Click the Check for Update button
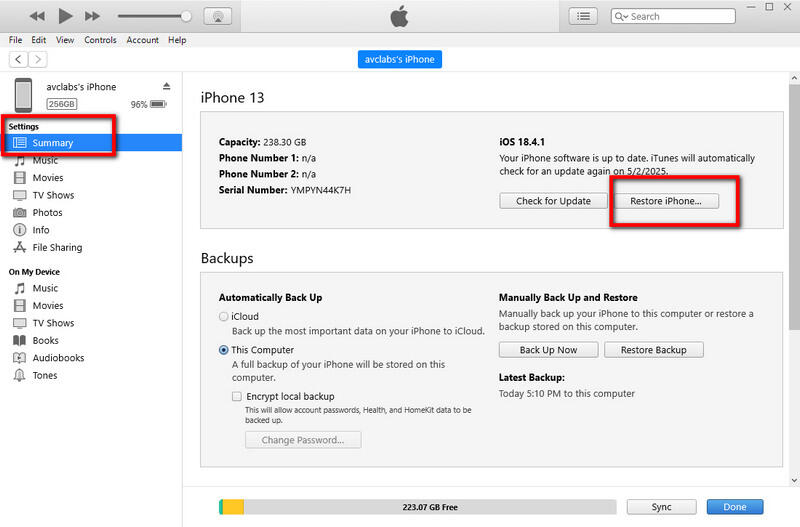The height and width of the screenshot is (527, 800). pyautogui.click(x=553, y=201)
